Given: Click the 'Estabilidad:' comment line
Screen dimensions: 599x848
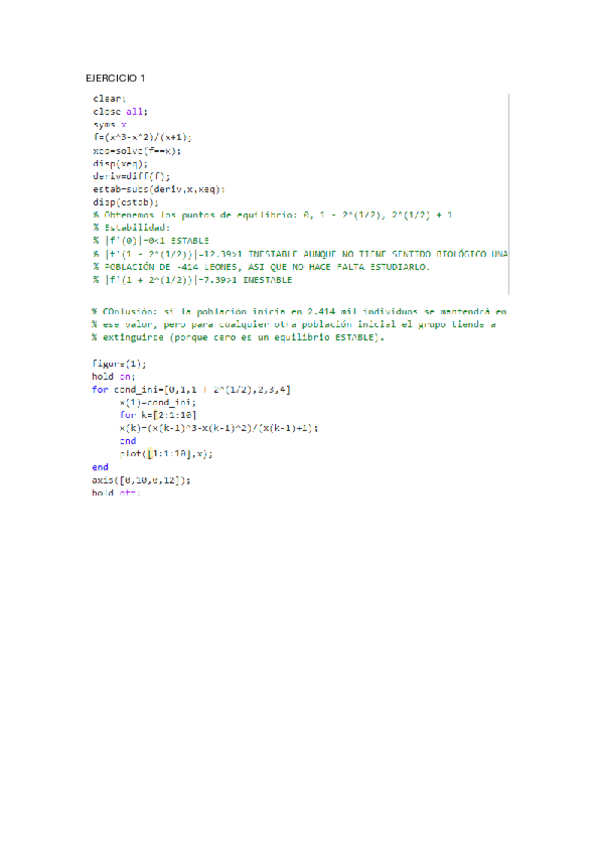Looking at the screenshot, I should tap(131, 228).
